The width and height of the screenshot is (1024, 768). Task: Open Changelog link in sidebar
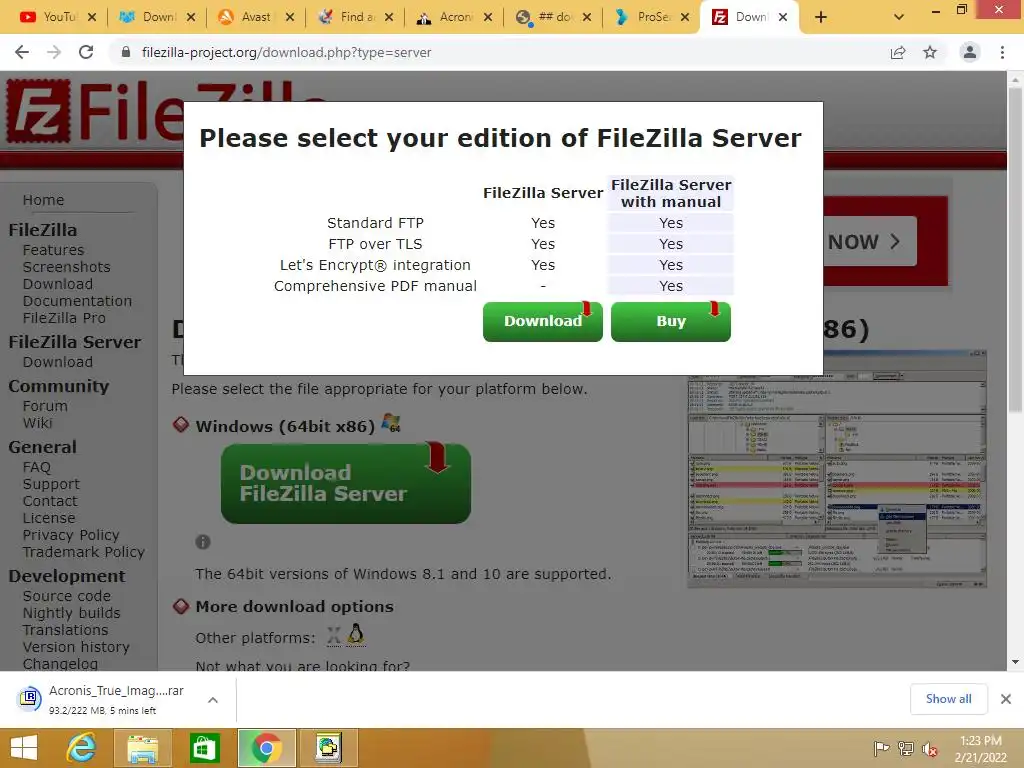60,664
